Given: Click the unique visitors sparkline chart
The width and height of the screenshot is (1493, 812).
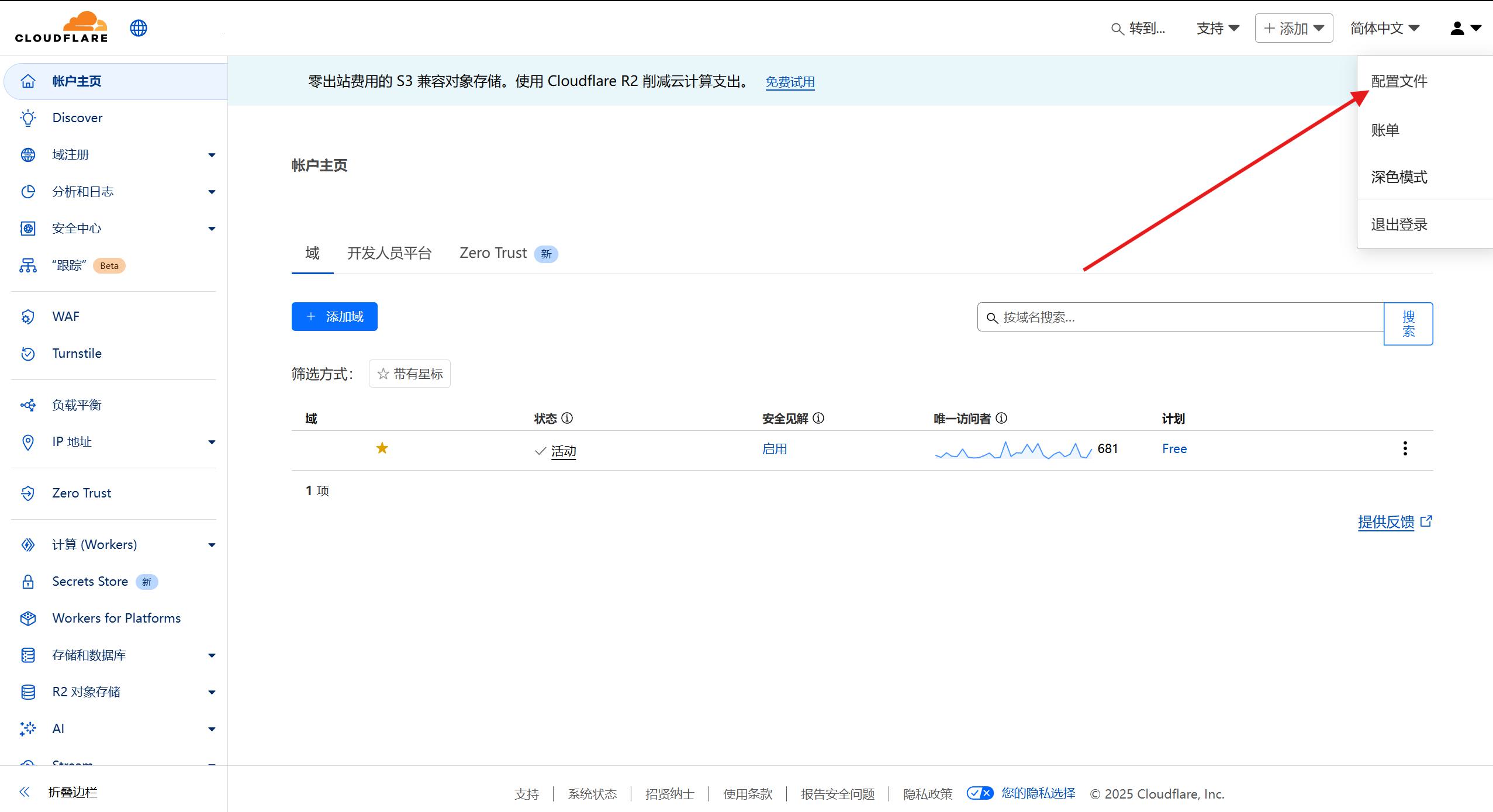Looking at the screenshot, I should click(x=1014, y=450).
